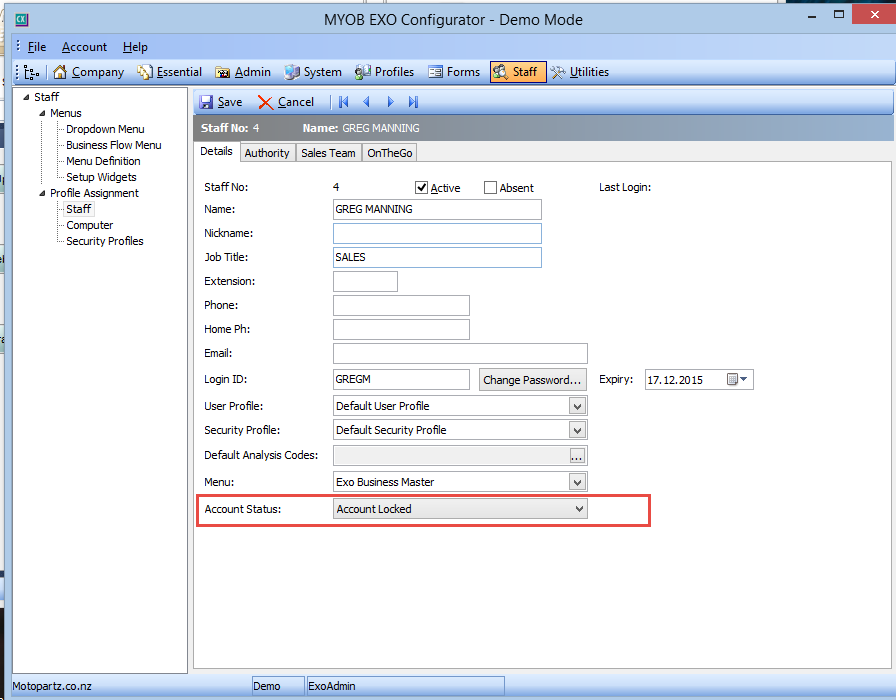Go to the previous staff record

pos(366,102)
